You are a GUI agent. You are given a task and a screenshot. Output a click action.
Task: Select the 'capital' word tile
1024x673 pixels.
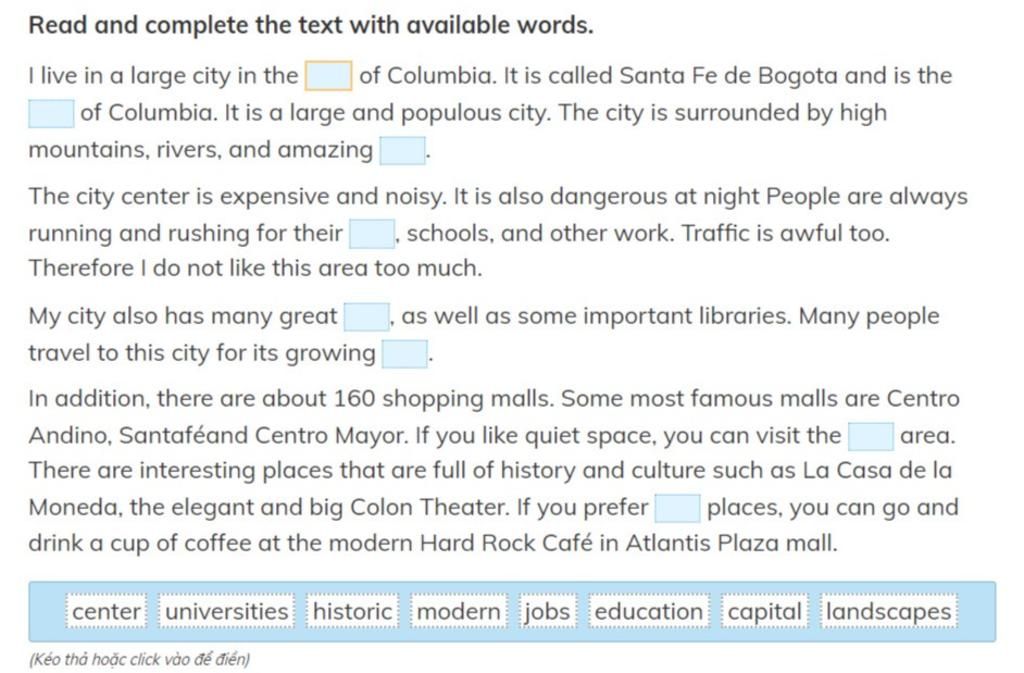pos(764,611)
